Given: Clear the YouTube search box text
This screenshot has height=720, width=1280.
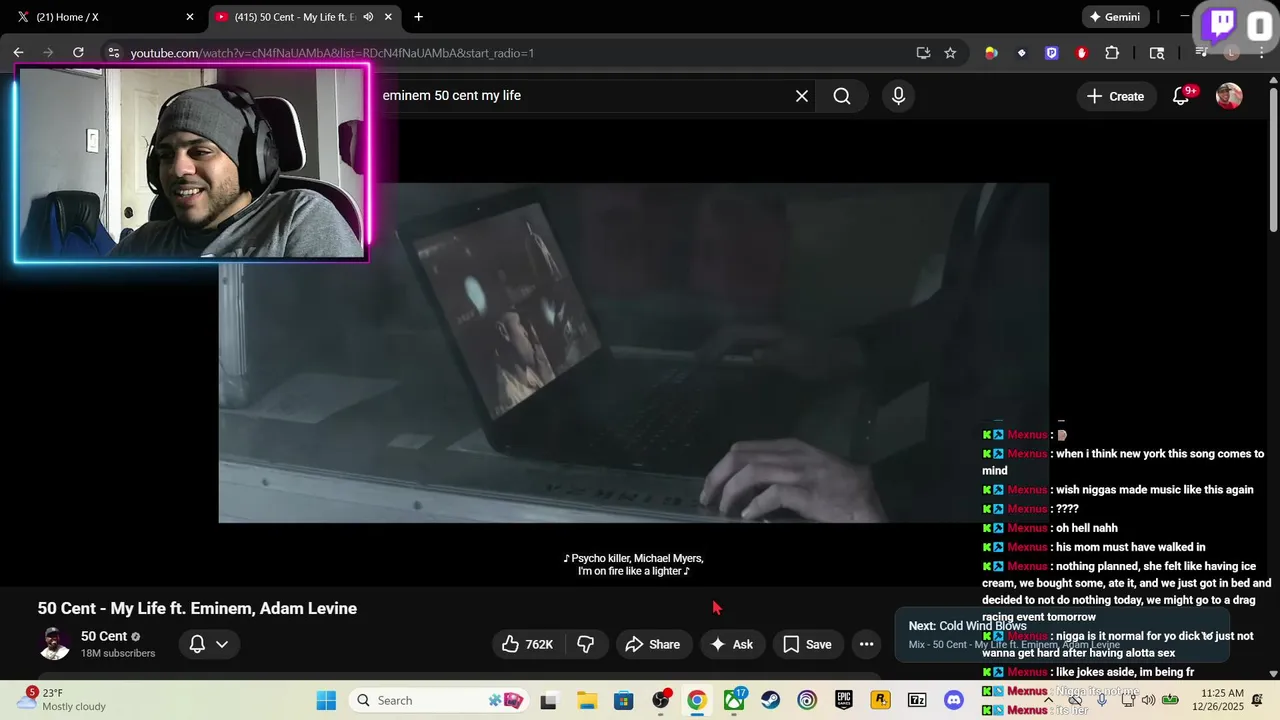Looking at the screenshot, I should tap(802, 96).
